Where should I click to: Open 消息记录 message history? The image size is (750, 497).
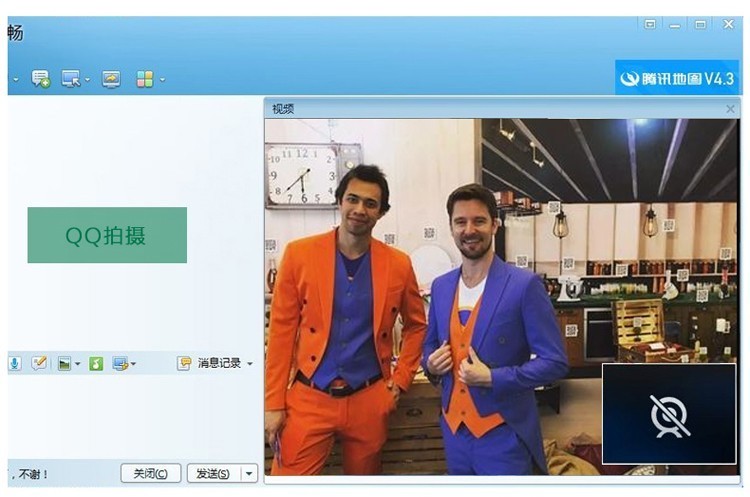(219, 364)
